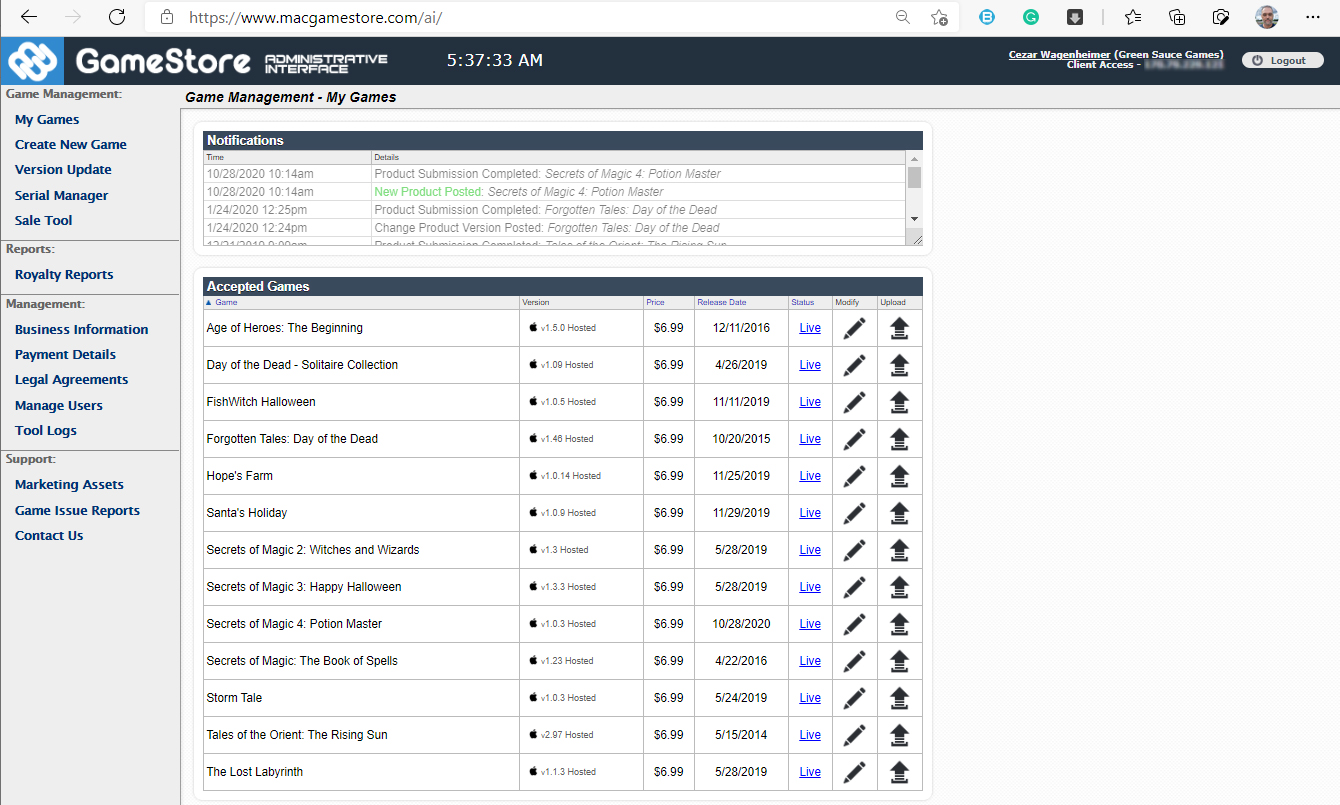Open Live status link for Forgotten Tales
This screenshot has height=805, width=1340.
810,439
